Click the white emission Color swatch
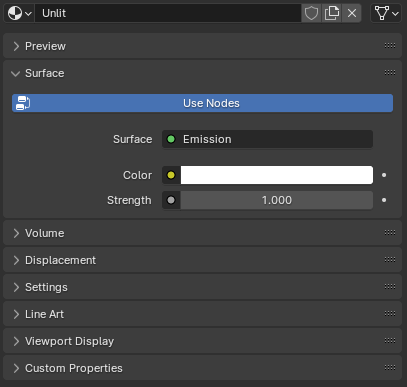This screenshot has height=387, width=407. pos(277,175)
